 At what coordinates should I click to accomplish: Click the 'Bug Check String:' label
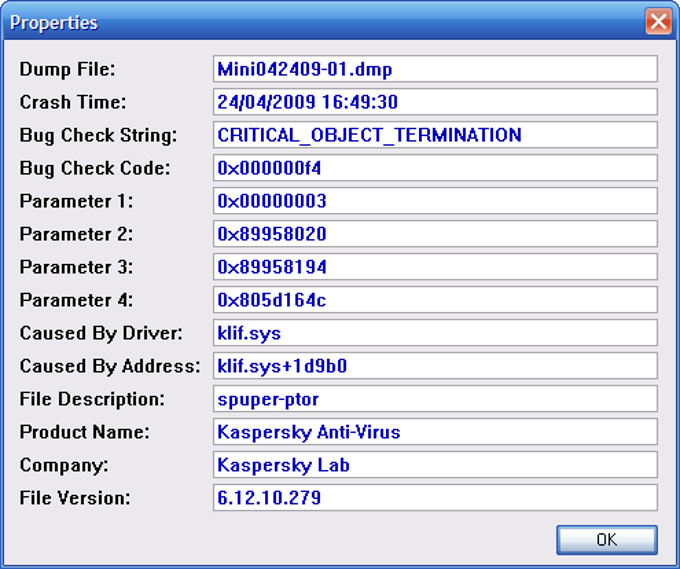coord(98,135)
